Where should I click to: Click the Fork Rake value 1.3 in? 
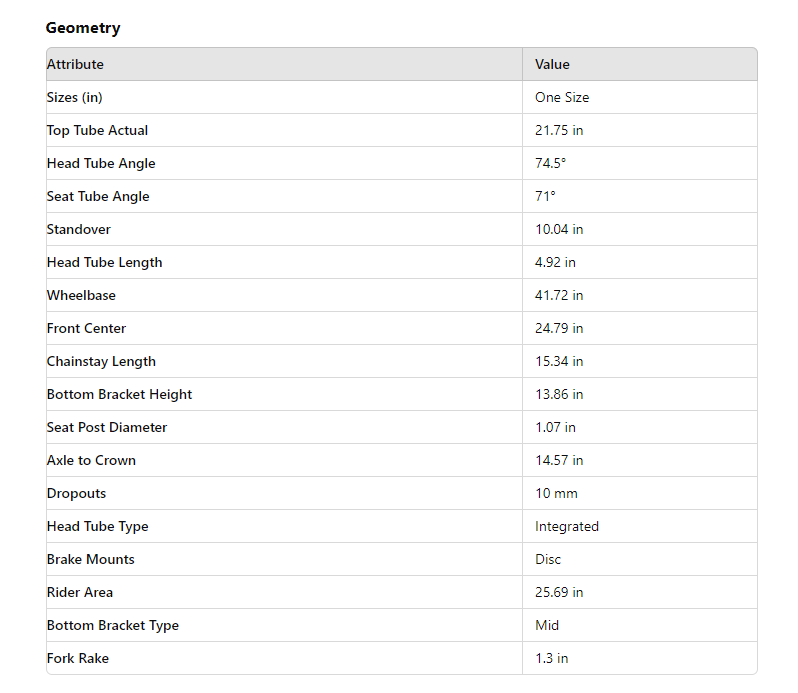[551, 658]
